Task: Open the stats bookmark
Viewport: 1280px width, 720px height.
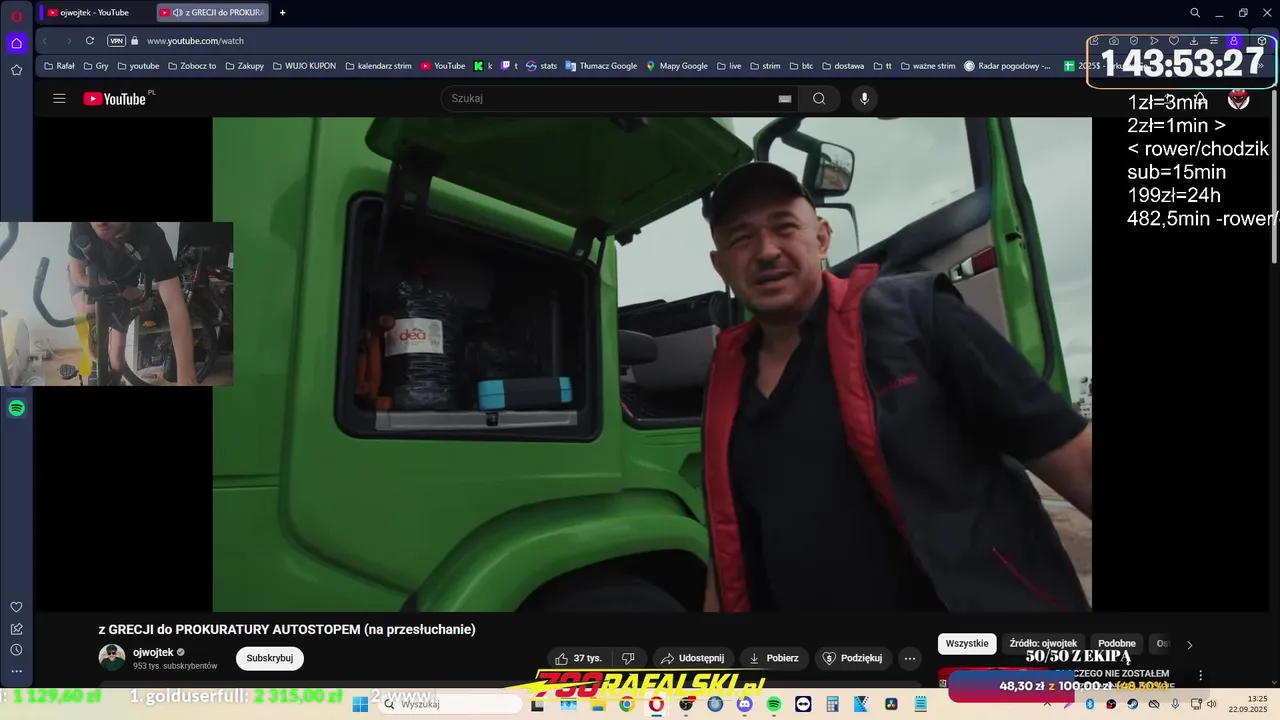Action: 541,66
